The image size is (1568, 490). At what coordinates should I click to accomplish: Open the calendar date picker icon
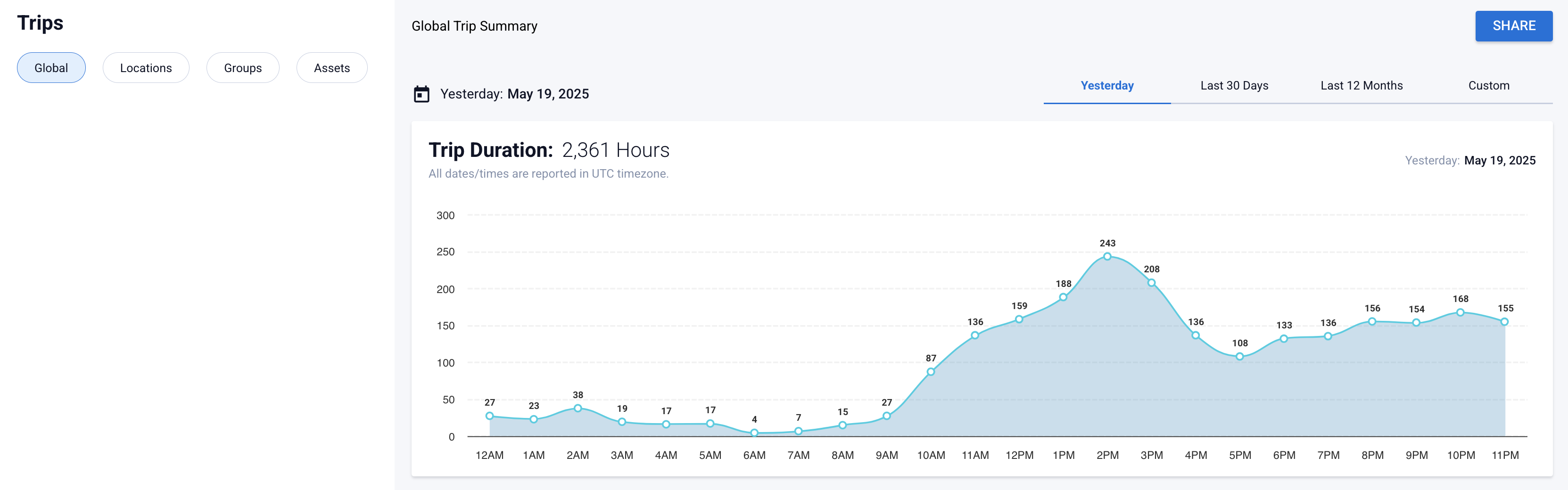[420, 93]
